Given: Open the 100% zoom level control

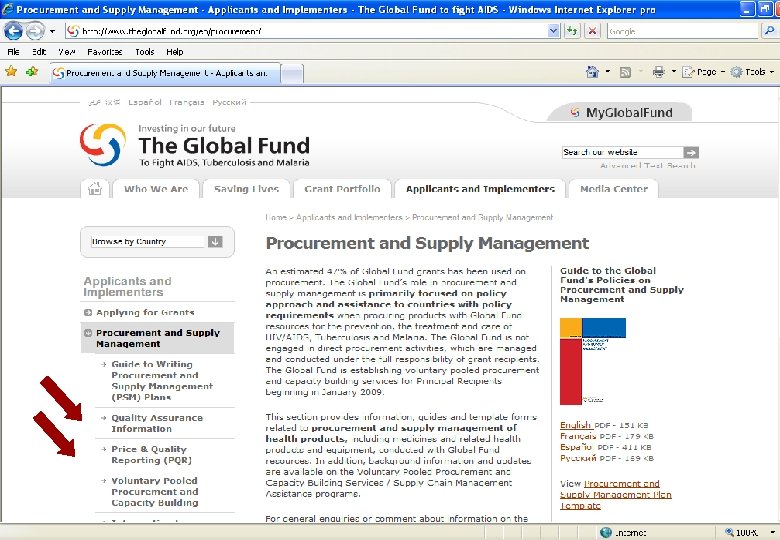Looking at the screenshot, I should (x=749, y=533).
